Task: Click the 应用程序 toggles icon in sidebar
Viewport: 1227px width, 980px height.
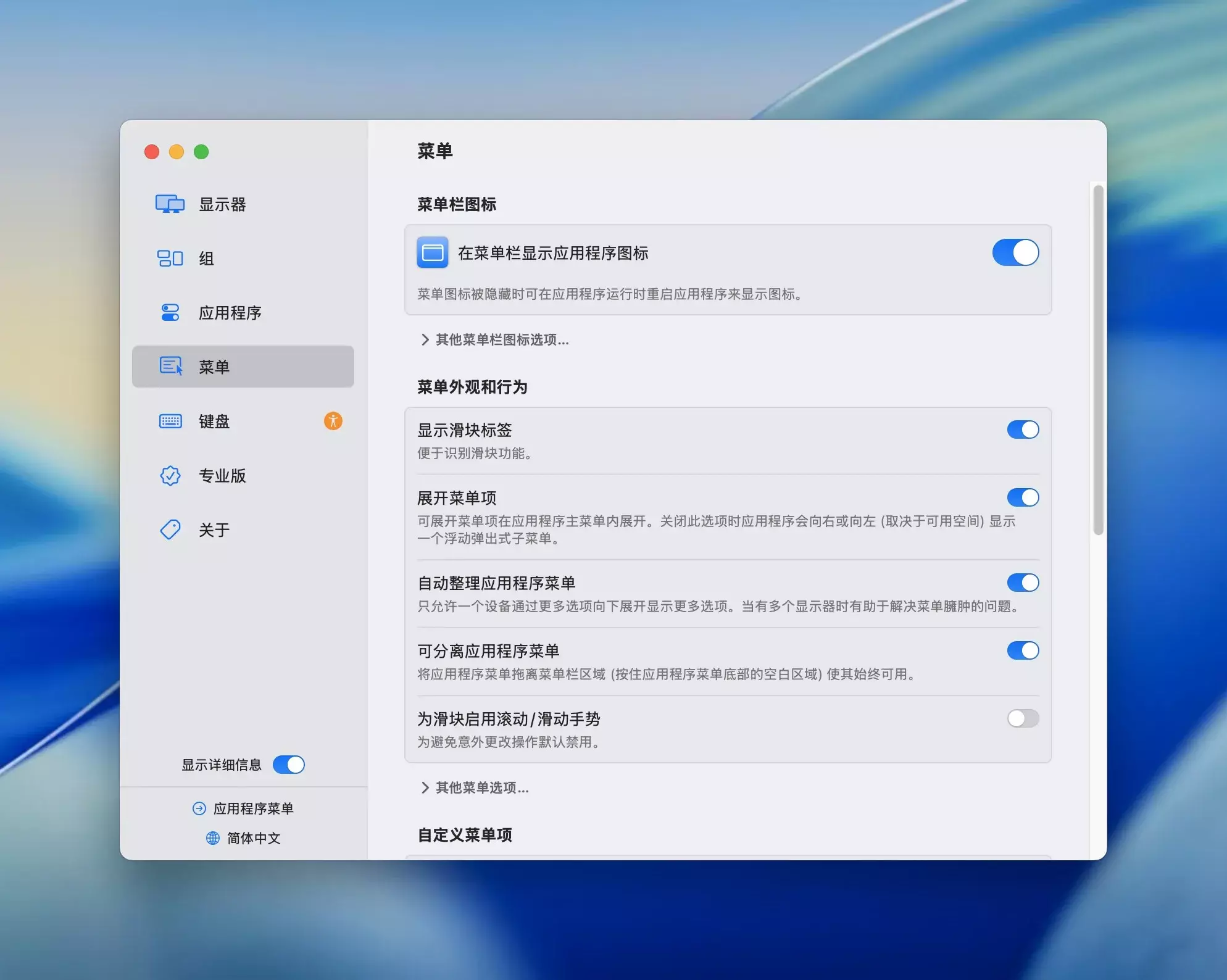Action: click(170, 312)
